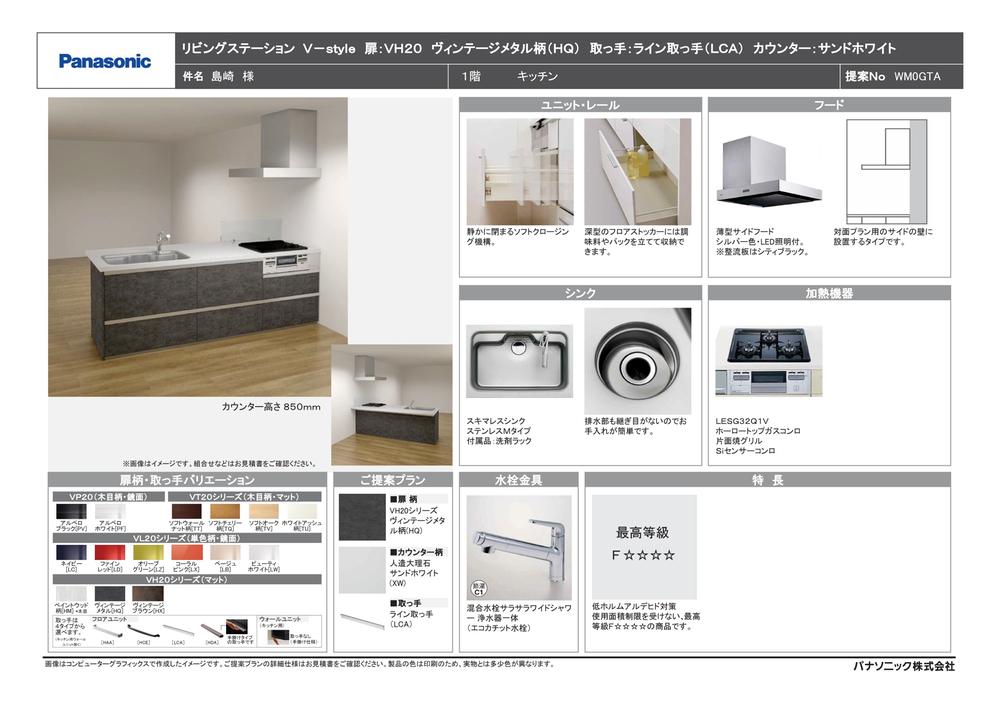The width and height of the screenshot is (1000, 706).
Task: Pick the White Ash [TU] swatch
Action: (302, 511)
